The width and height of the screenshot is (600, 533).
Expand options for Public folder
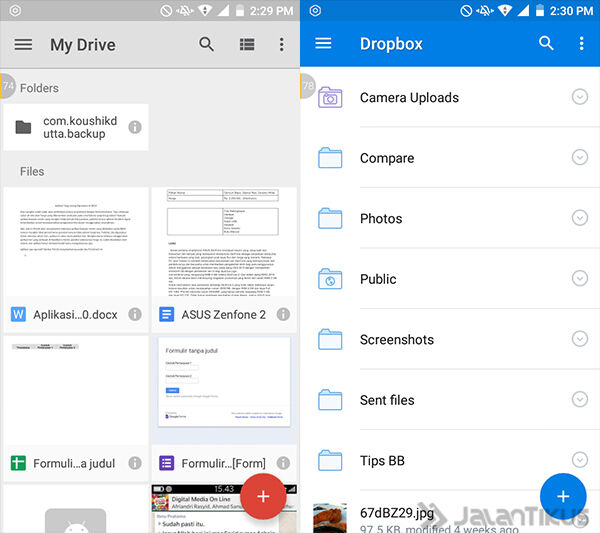pyautogui.click(x=580, y=278)
